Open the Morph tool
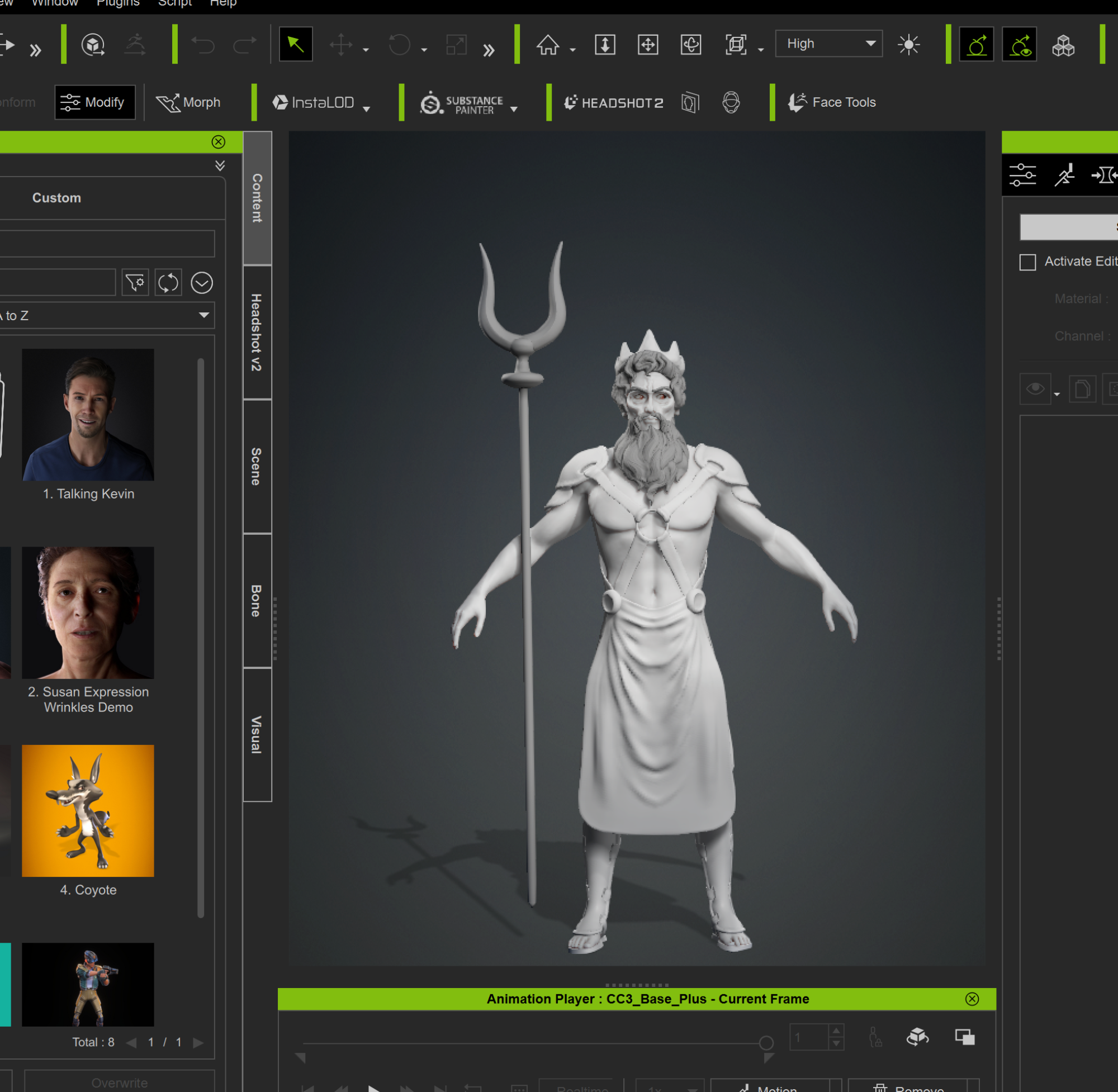Viewport: 1118px width, 1092px height. click(188, 102)
